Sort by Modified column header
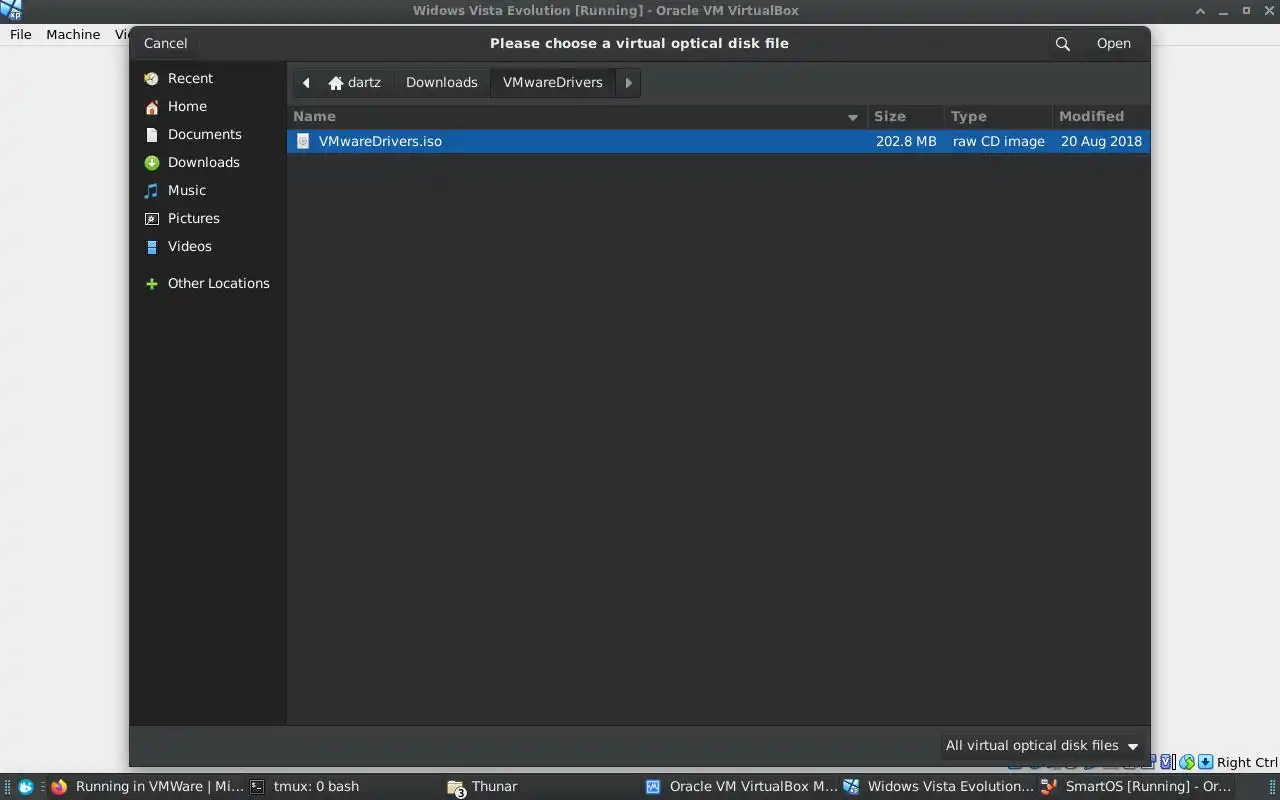 pos(1101,116)
